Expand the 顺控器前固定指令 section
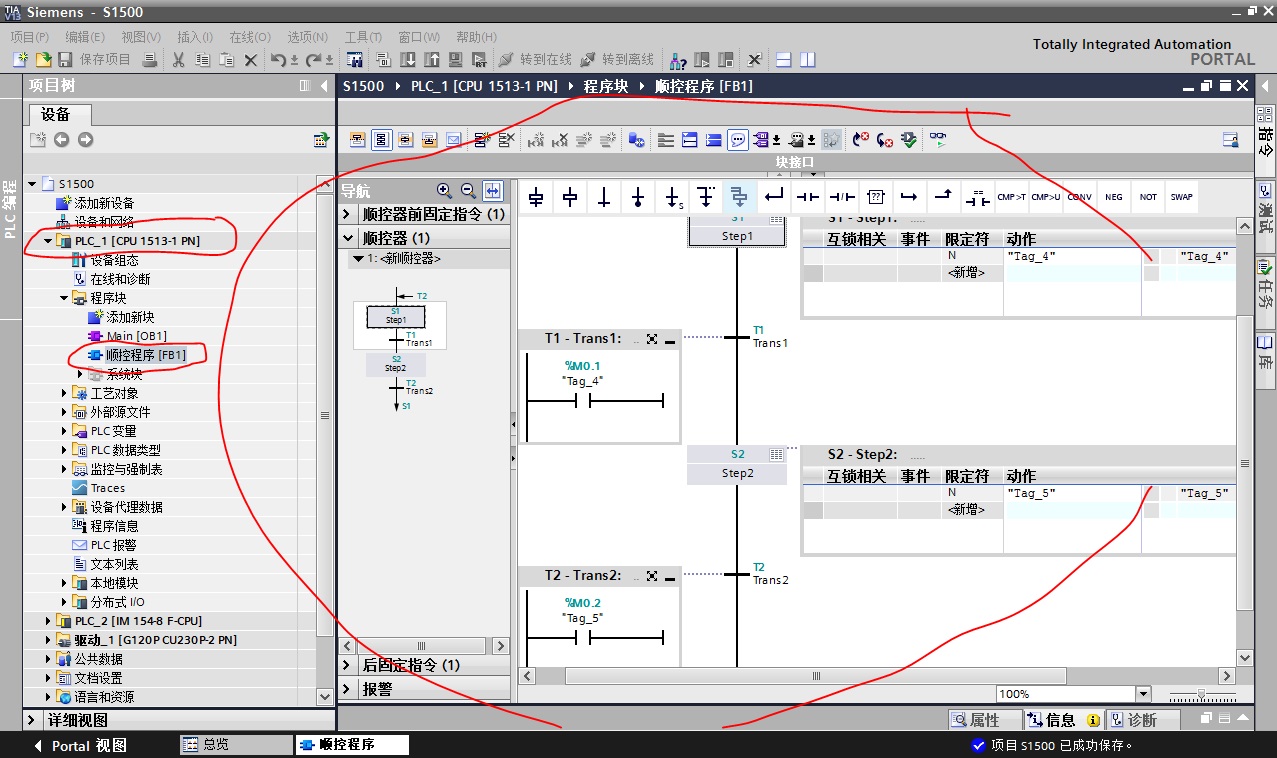Image resolution: width=1277 pixels, height=758 pixels. (x=347, y=214)
